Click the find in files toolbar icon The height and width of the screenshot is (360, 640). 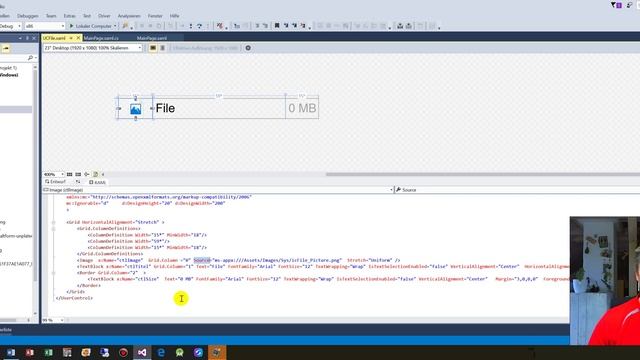125,26
